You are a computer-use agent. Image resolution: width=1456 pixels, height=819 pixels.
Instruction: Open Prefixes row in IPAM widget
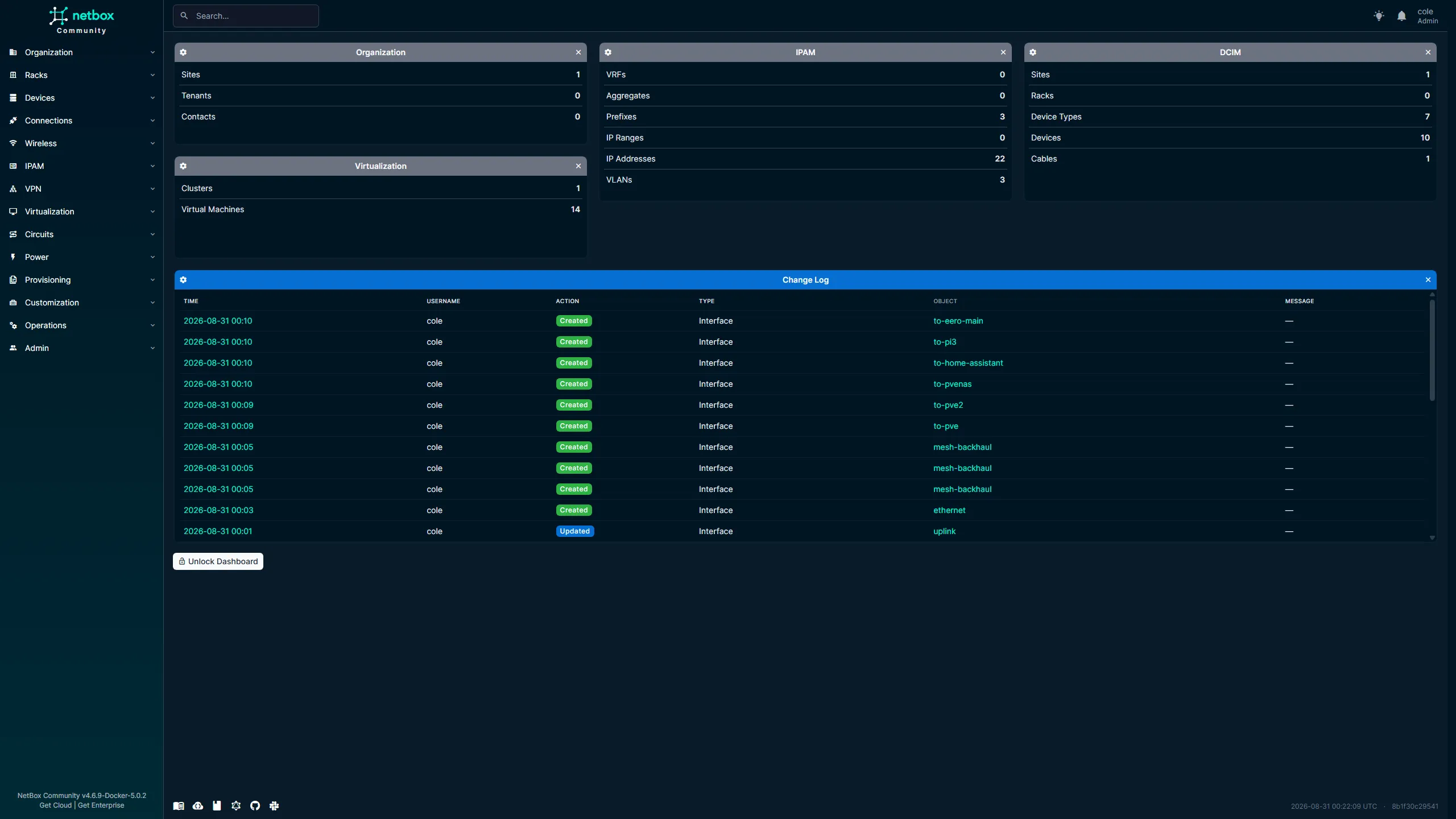805,117
